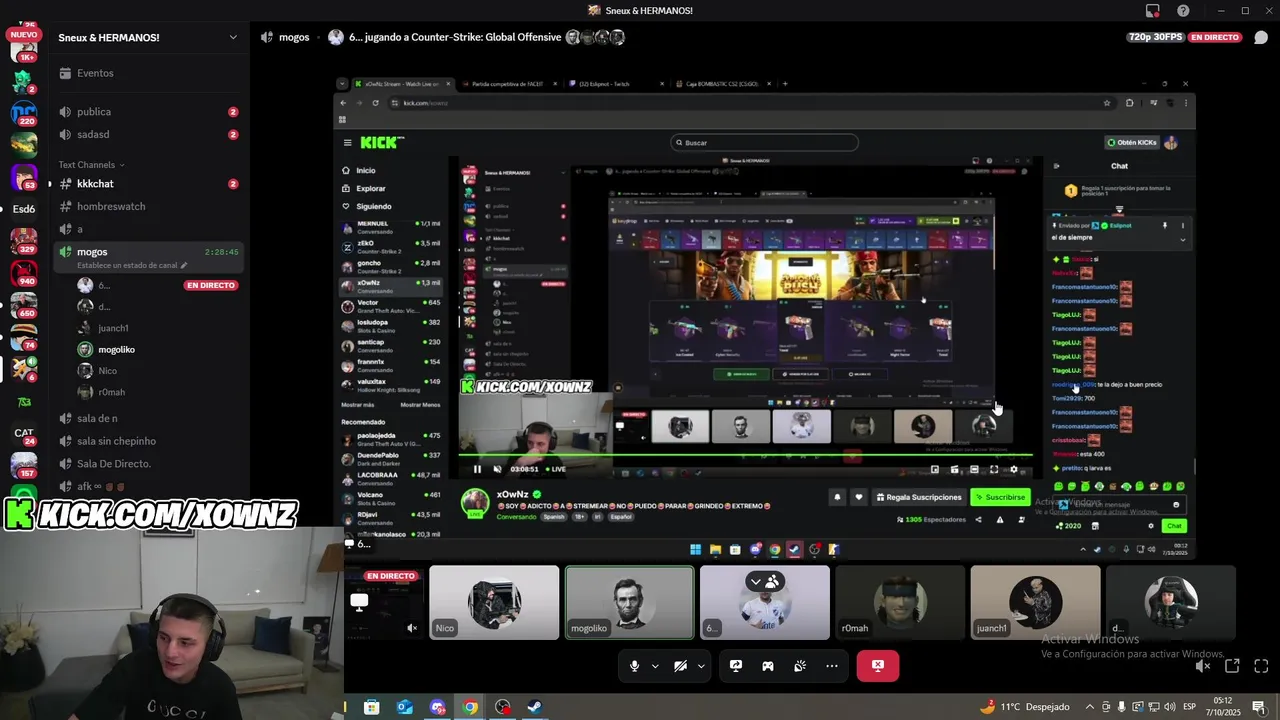
Task: Collapse participants with the chevron above 6... tile
Action: [x=756, y=581]
